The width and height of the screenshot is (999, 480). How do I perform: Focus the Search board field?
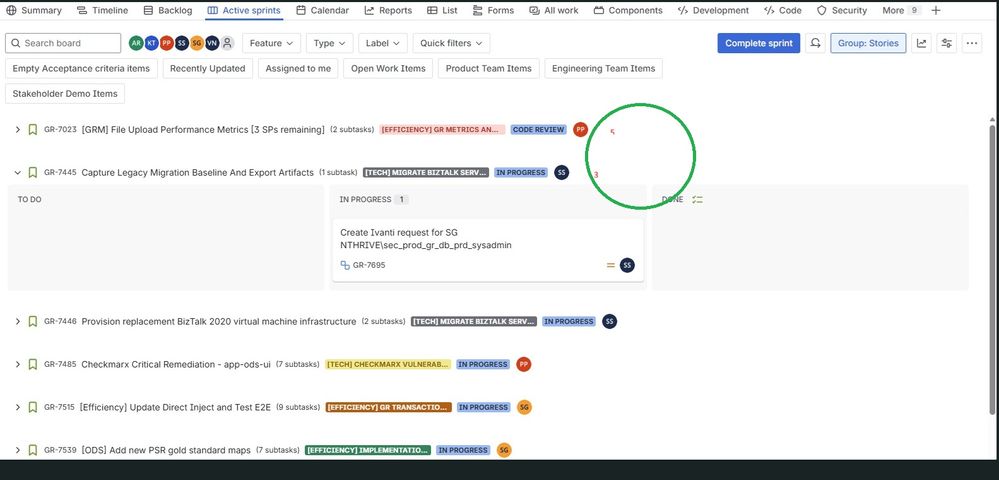(x=63, y=43)
